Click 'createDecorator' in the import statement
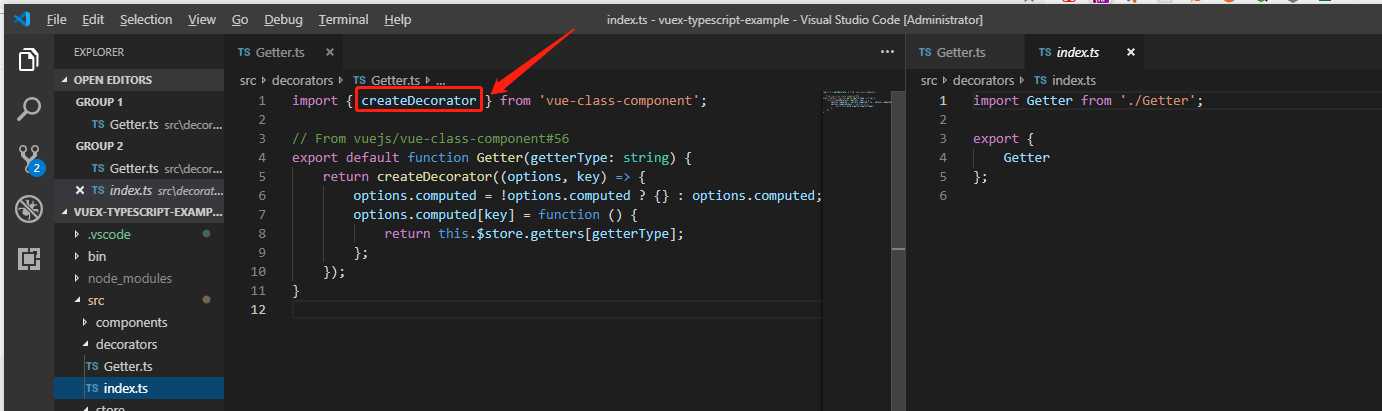The width and height of the screenshot is (1382, 411). (419, 100)
